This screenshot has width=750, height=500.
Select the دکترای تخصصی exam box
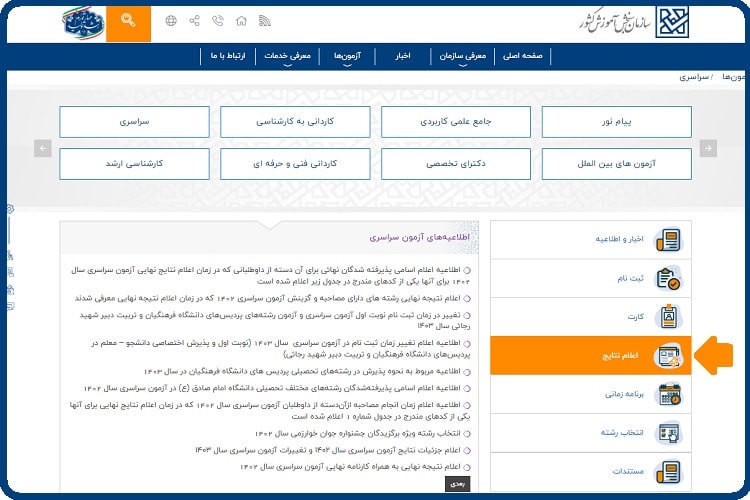[456, 164]
